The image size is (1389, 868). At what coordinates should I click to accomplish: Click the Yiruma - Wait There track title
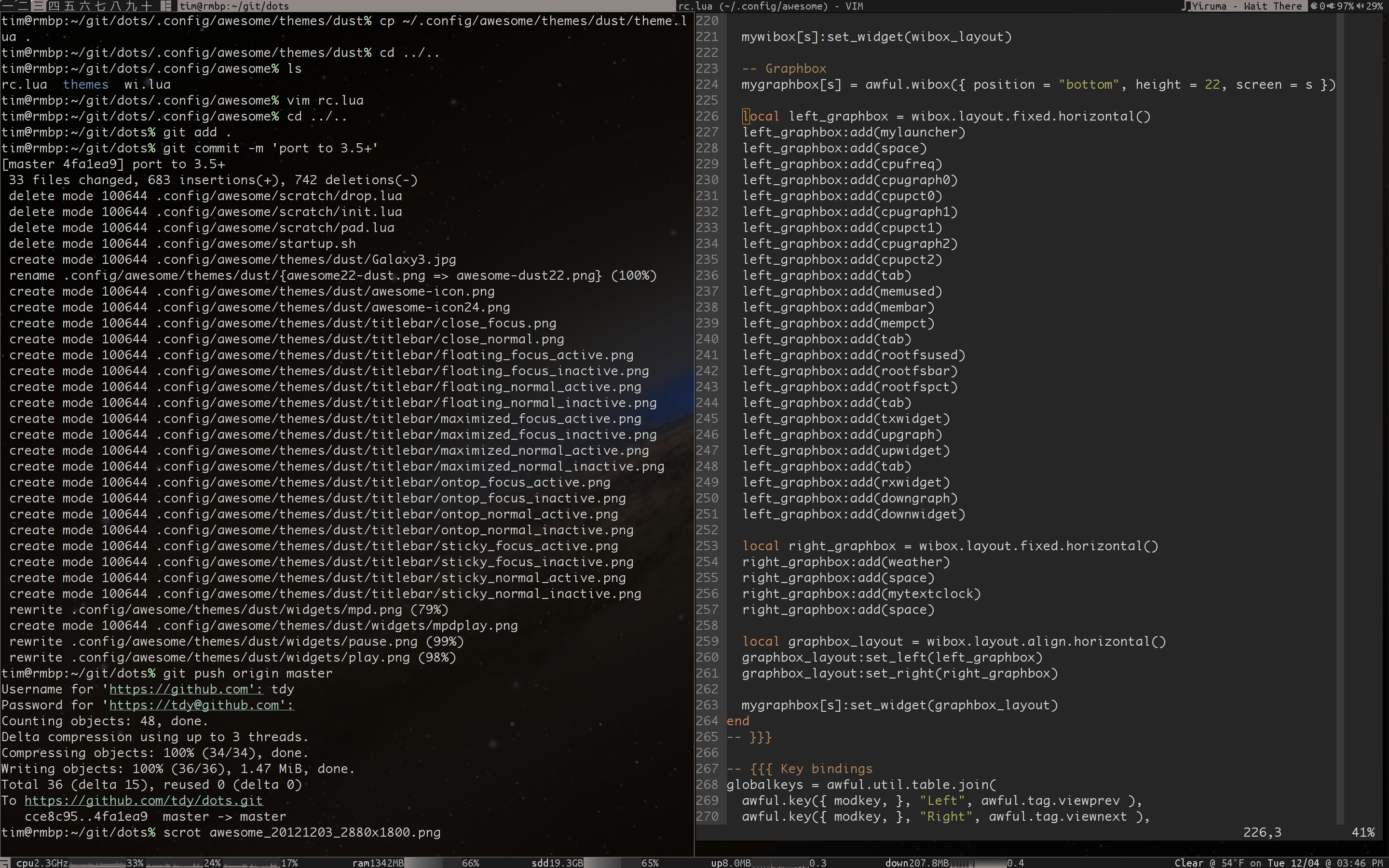point(1247,6)
